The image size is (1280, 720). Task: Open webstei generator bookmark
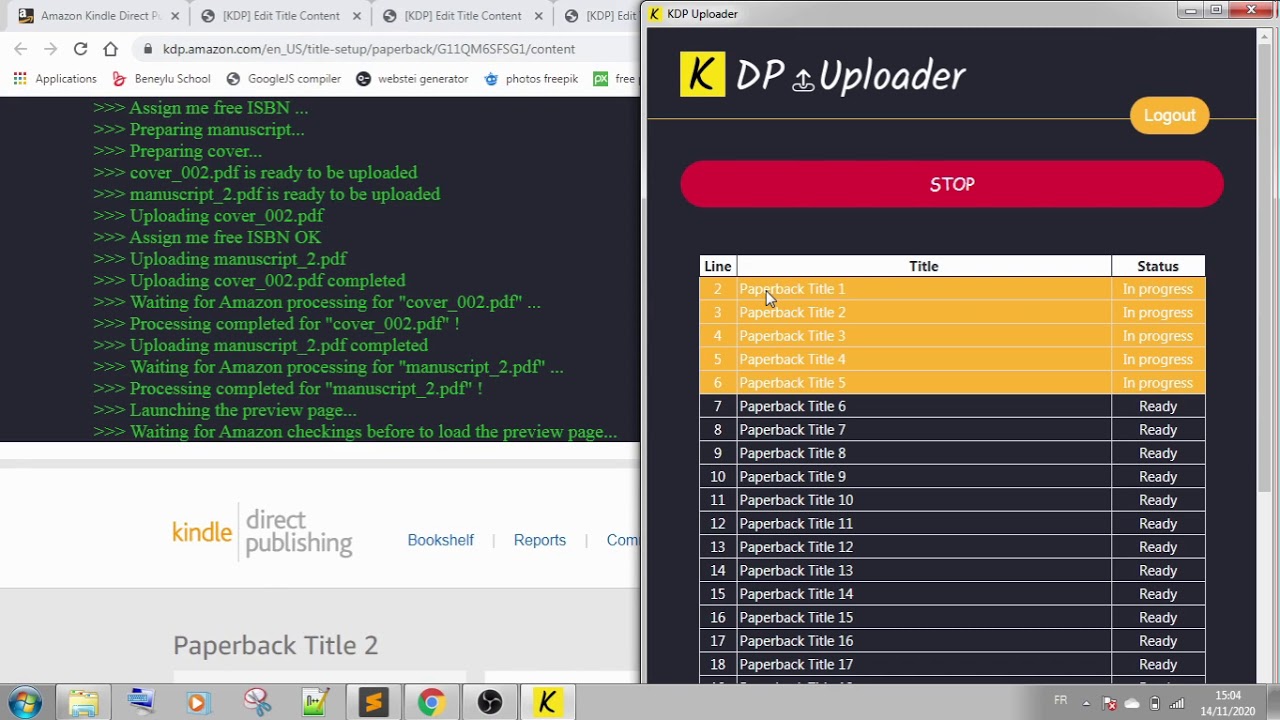coord(412,78)
